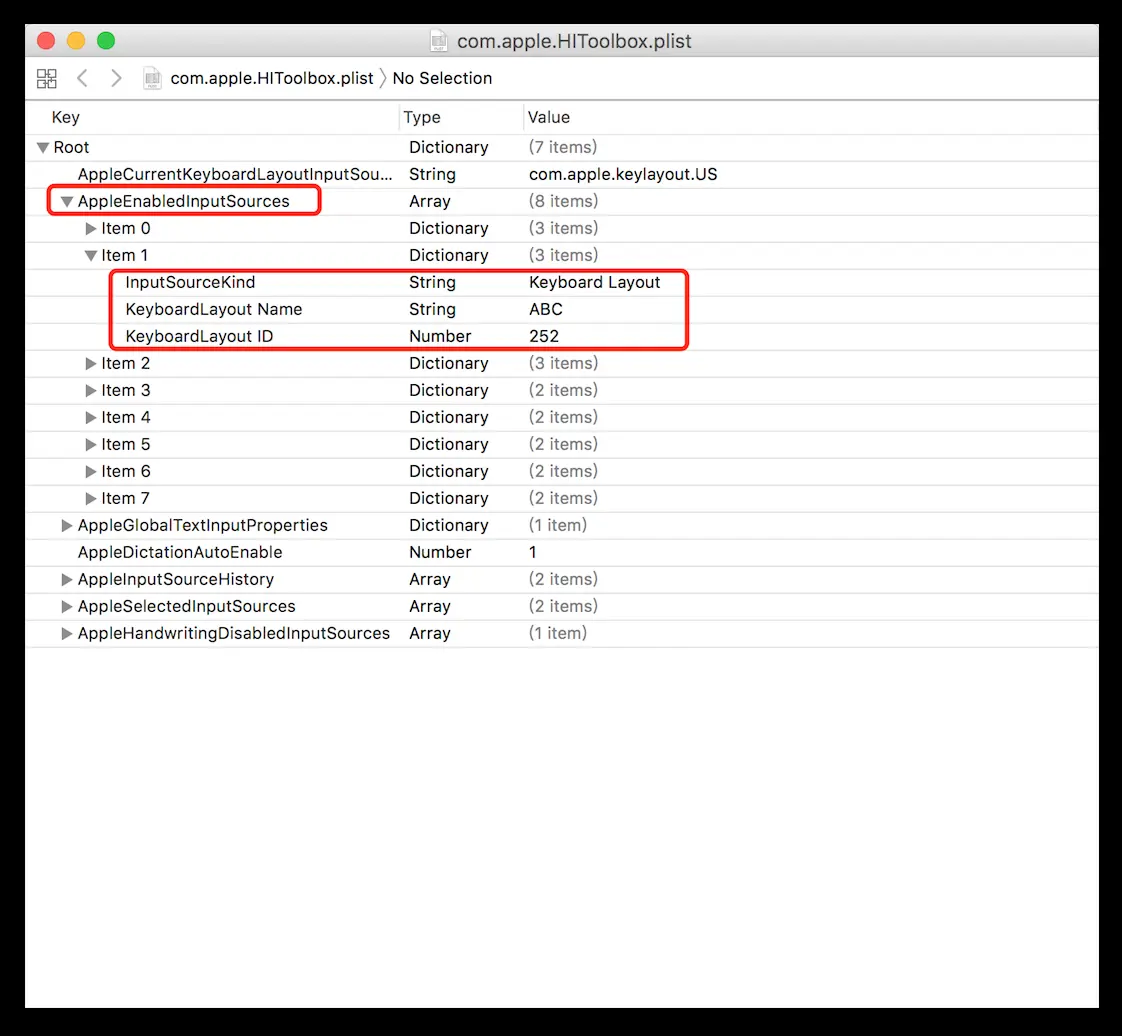The width and height of the screenshot is (1122, 1036).
Task: Click the back navigation chevron
Action: tap(82, 78)
